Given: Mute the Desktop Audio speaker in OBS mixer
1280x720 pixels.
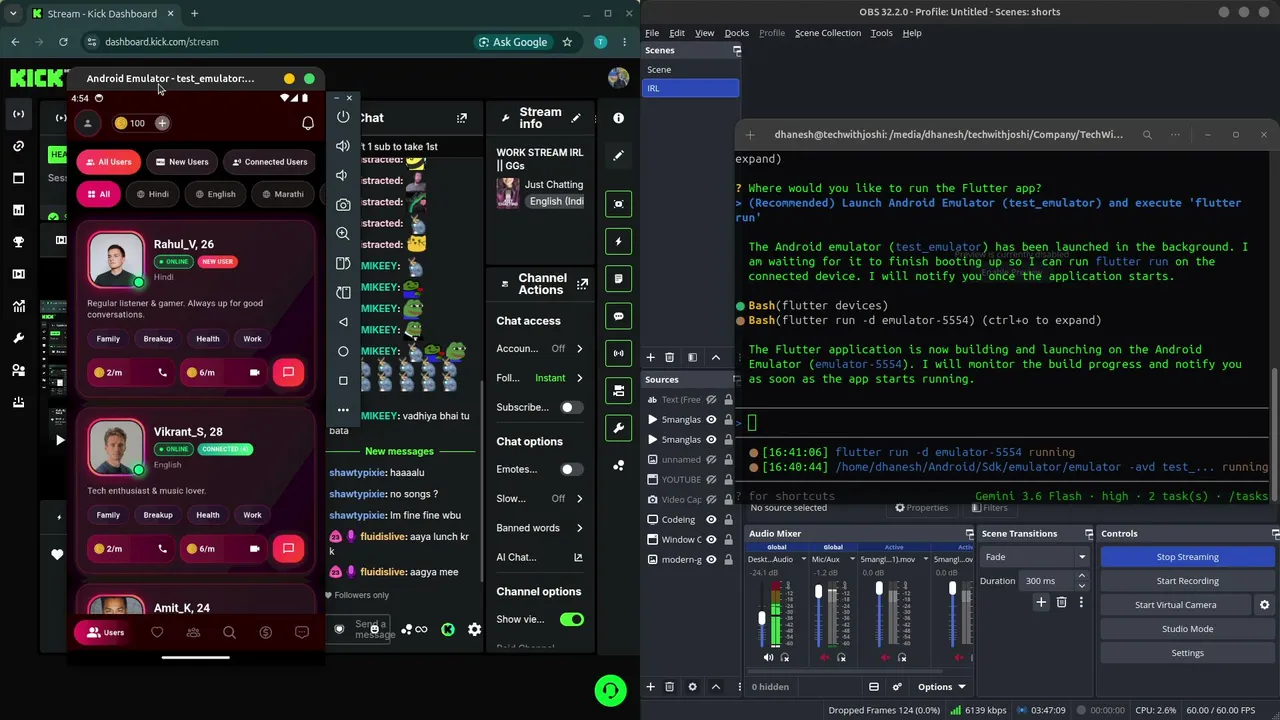Looking at the screenshot, I should pyautogui.click(x=768, y=657).
